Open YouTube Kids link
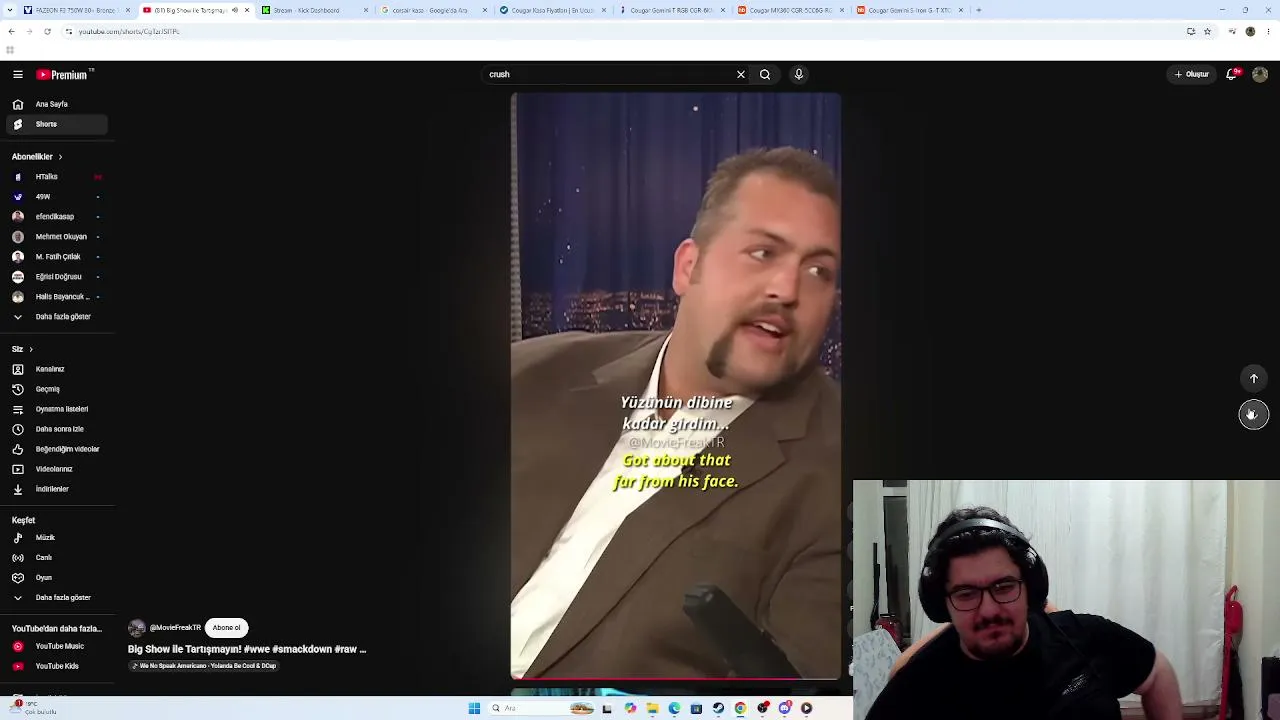 click(x=57, y=666)
